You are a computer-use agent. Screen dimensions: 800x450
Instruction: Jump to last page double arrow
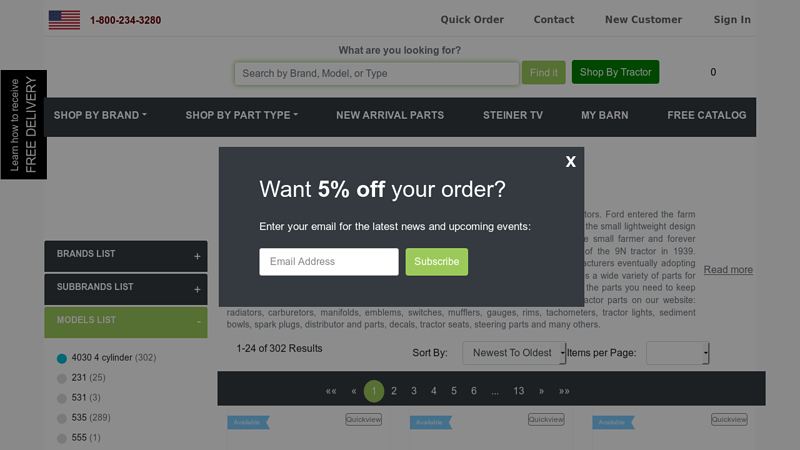[x=564, y=391]
